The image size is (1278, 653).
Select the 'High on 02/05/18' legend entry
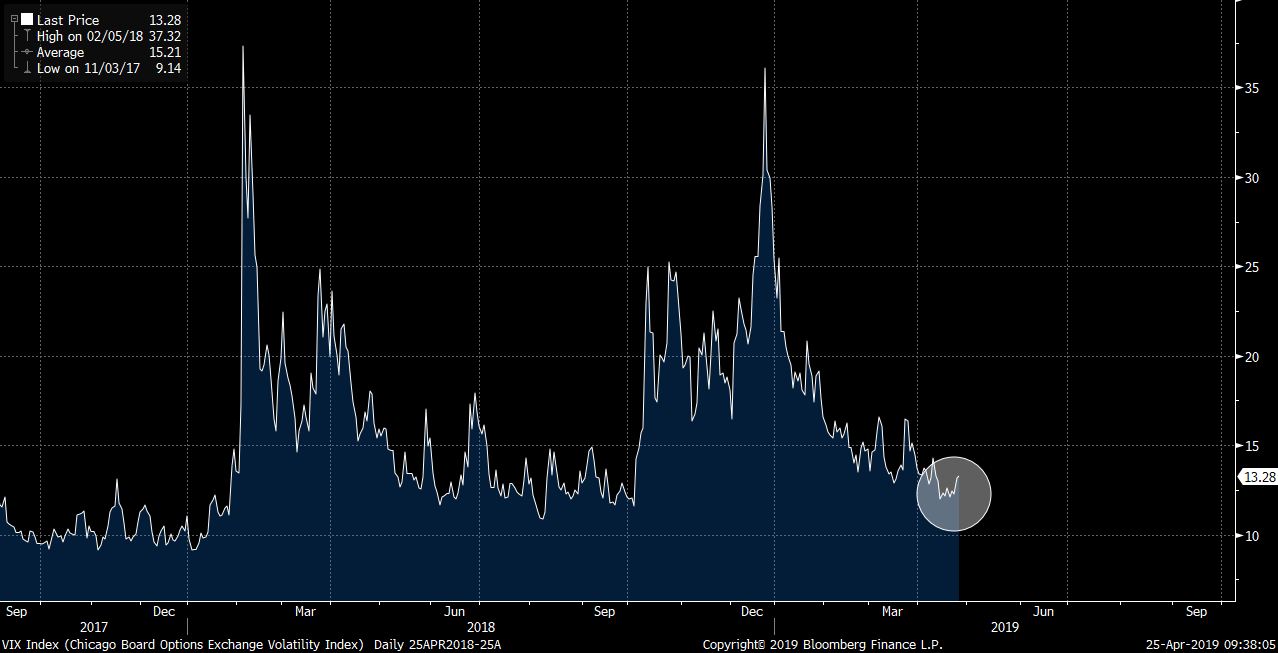89,36
